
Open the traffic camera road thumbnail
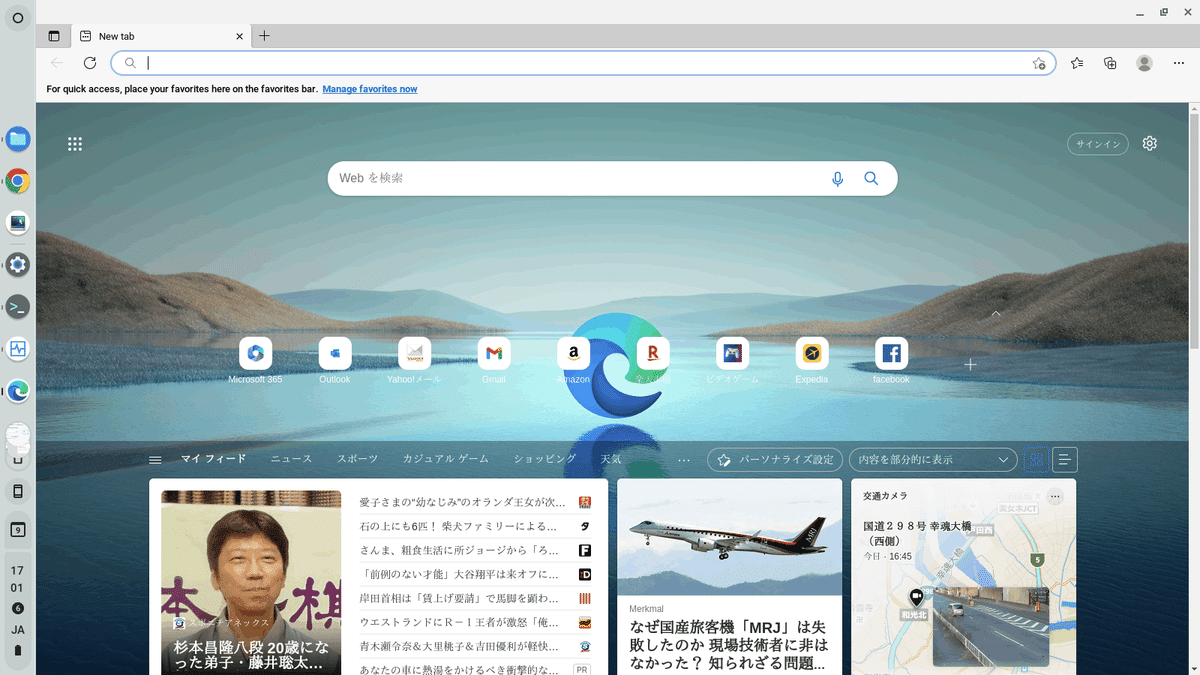click(991, 626)
